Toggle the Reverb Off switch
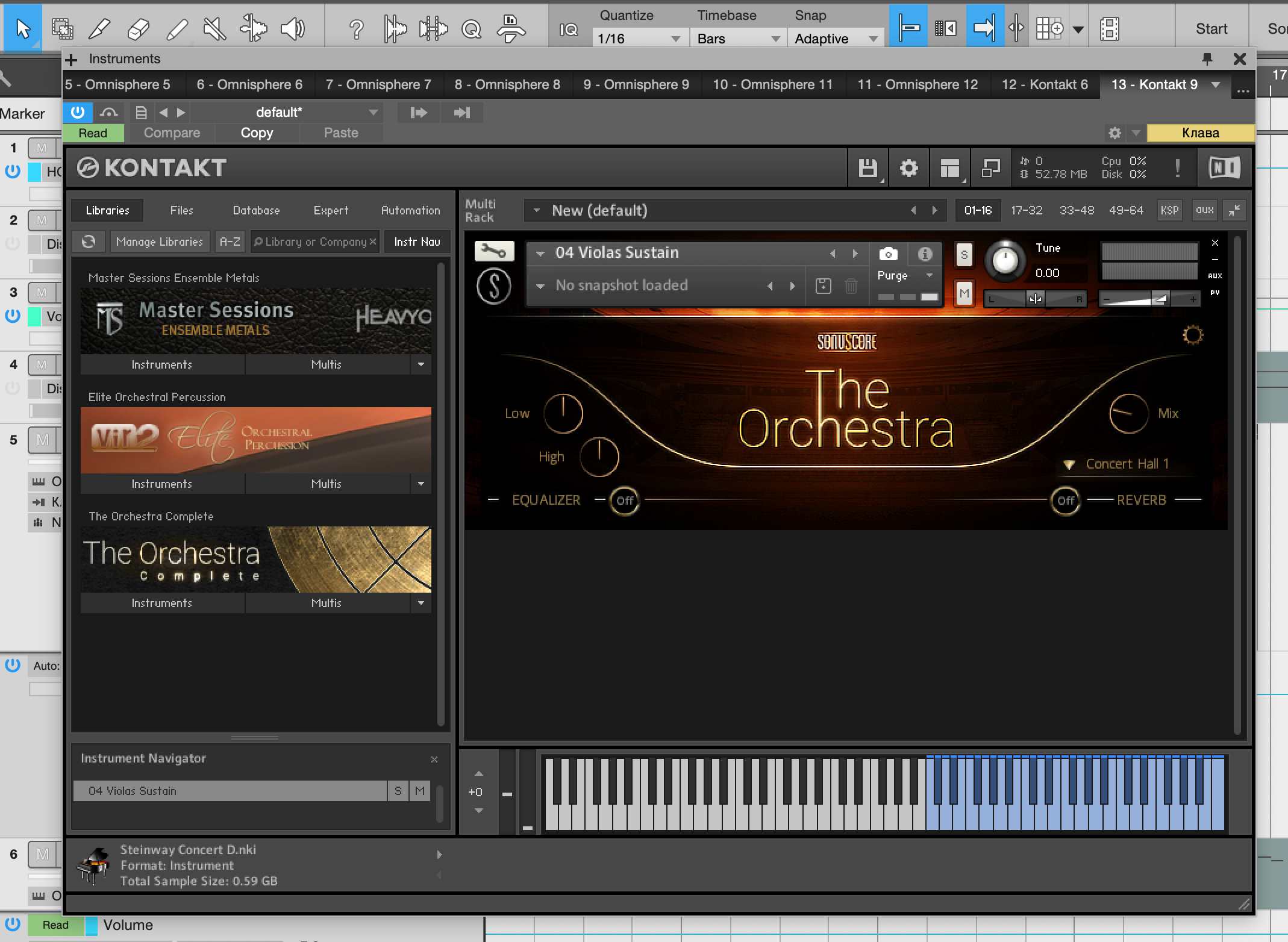This screenshot has width=1288, height=942. (1065, 501)
